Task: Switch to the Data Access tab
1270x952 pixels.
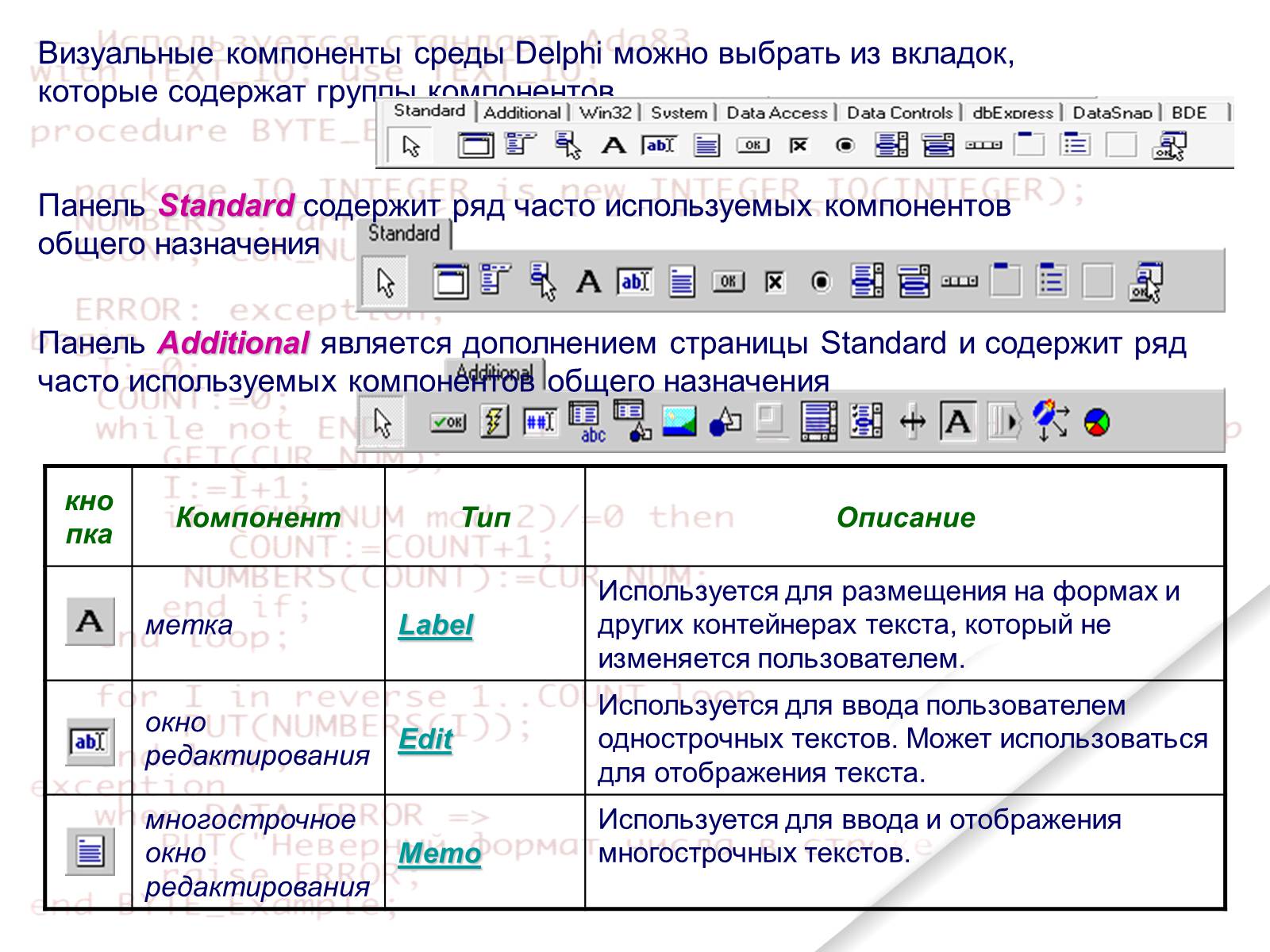Action: pos(777,113)
